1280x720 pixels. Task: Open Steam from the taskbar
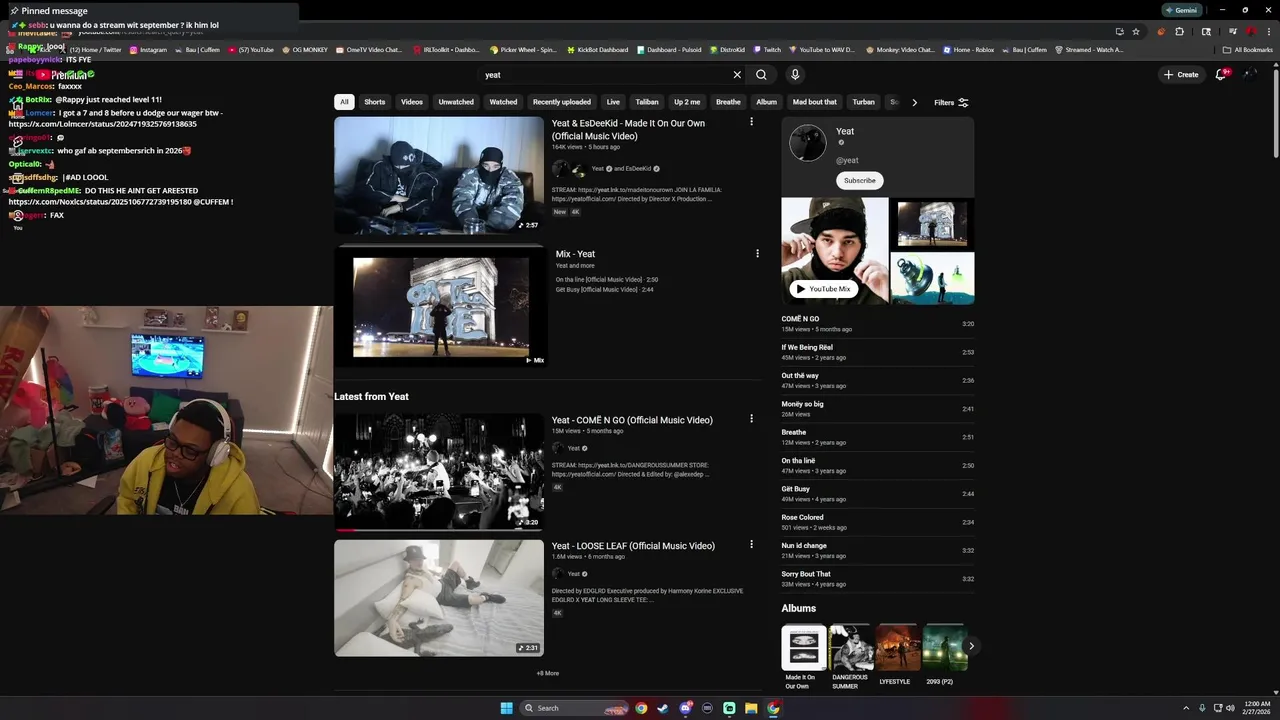[662, 708]
